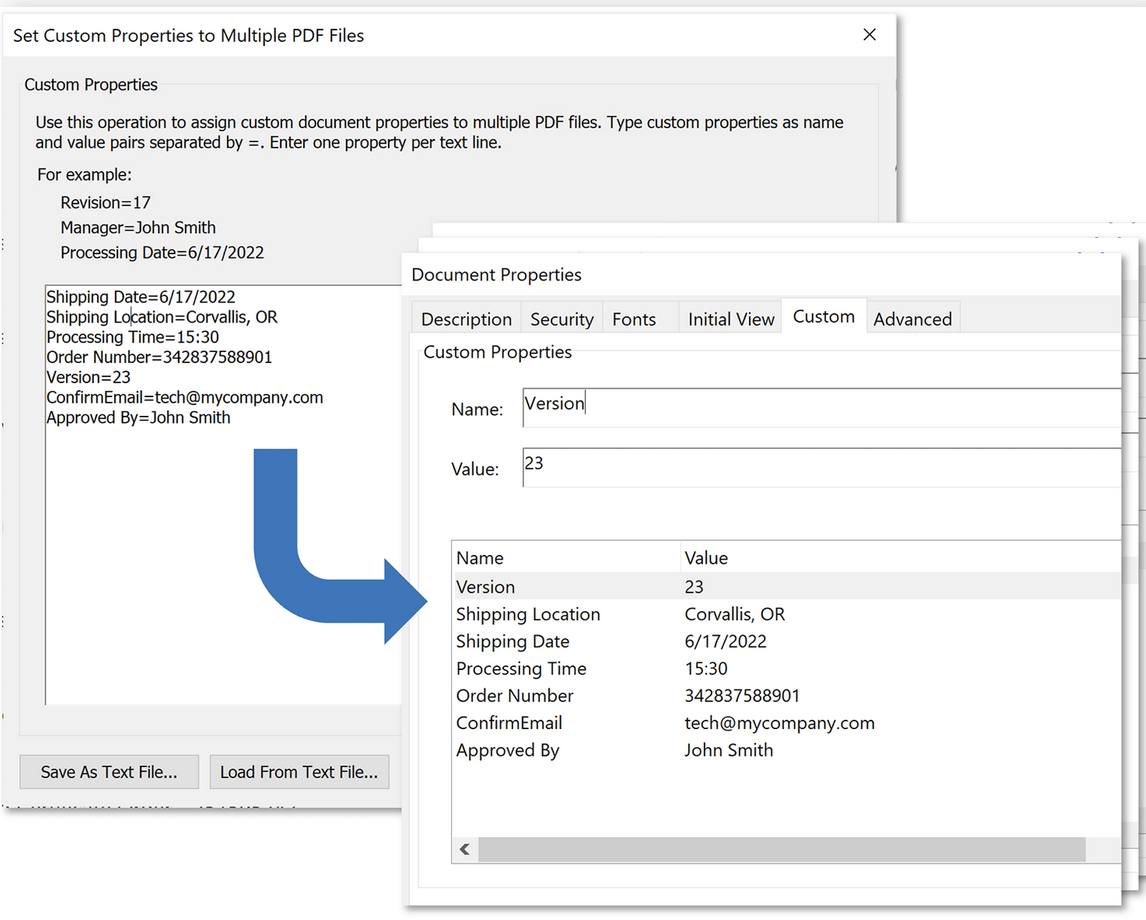Viewport: 1146px width, 920px height.
Task: Click the Version=23 line in the text box
Action: tap(88, 377)
